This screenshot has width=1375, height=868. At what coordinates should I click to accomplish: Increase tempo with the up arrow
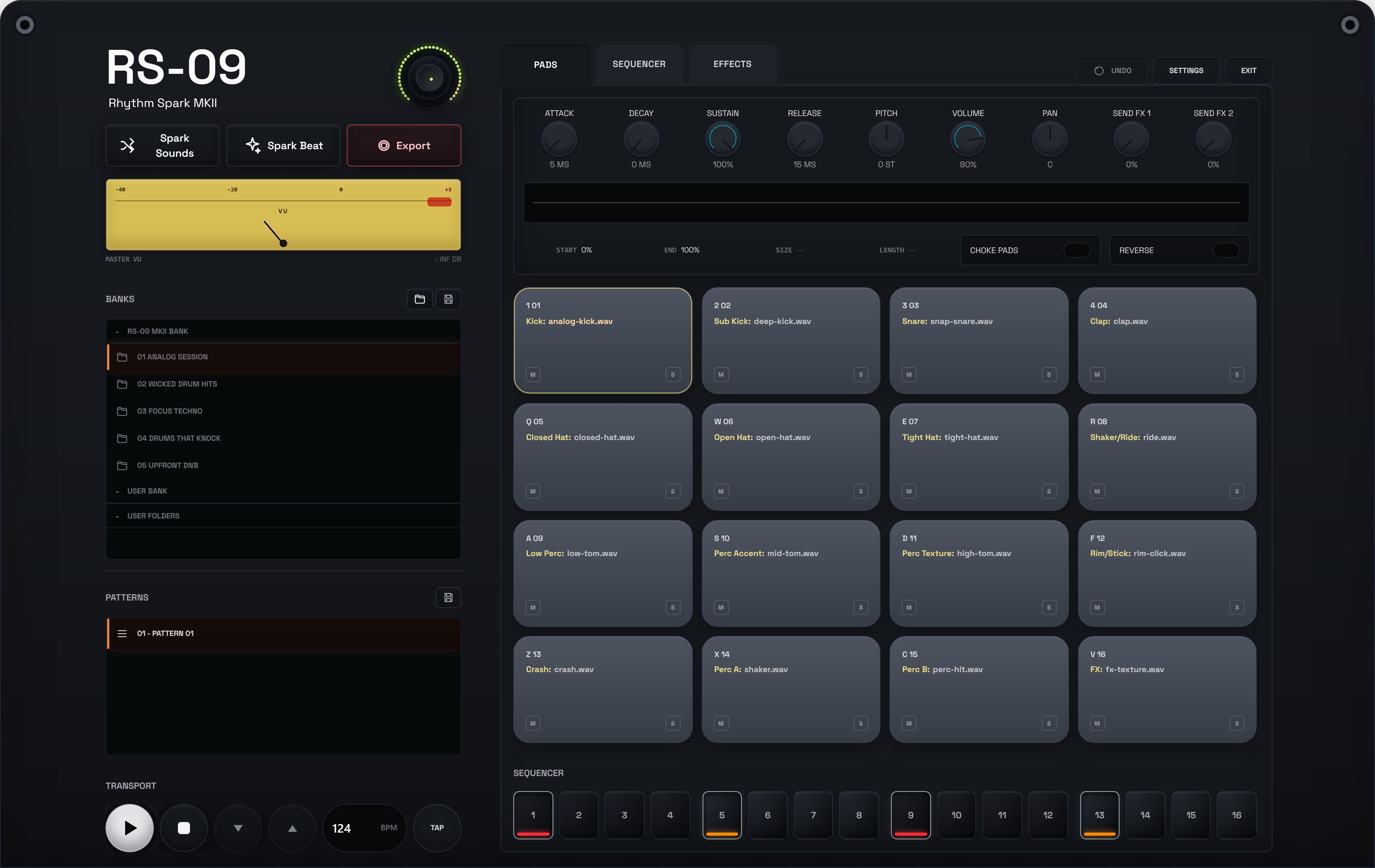[292, 828]
